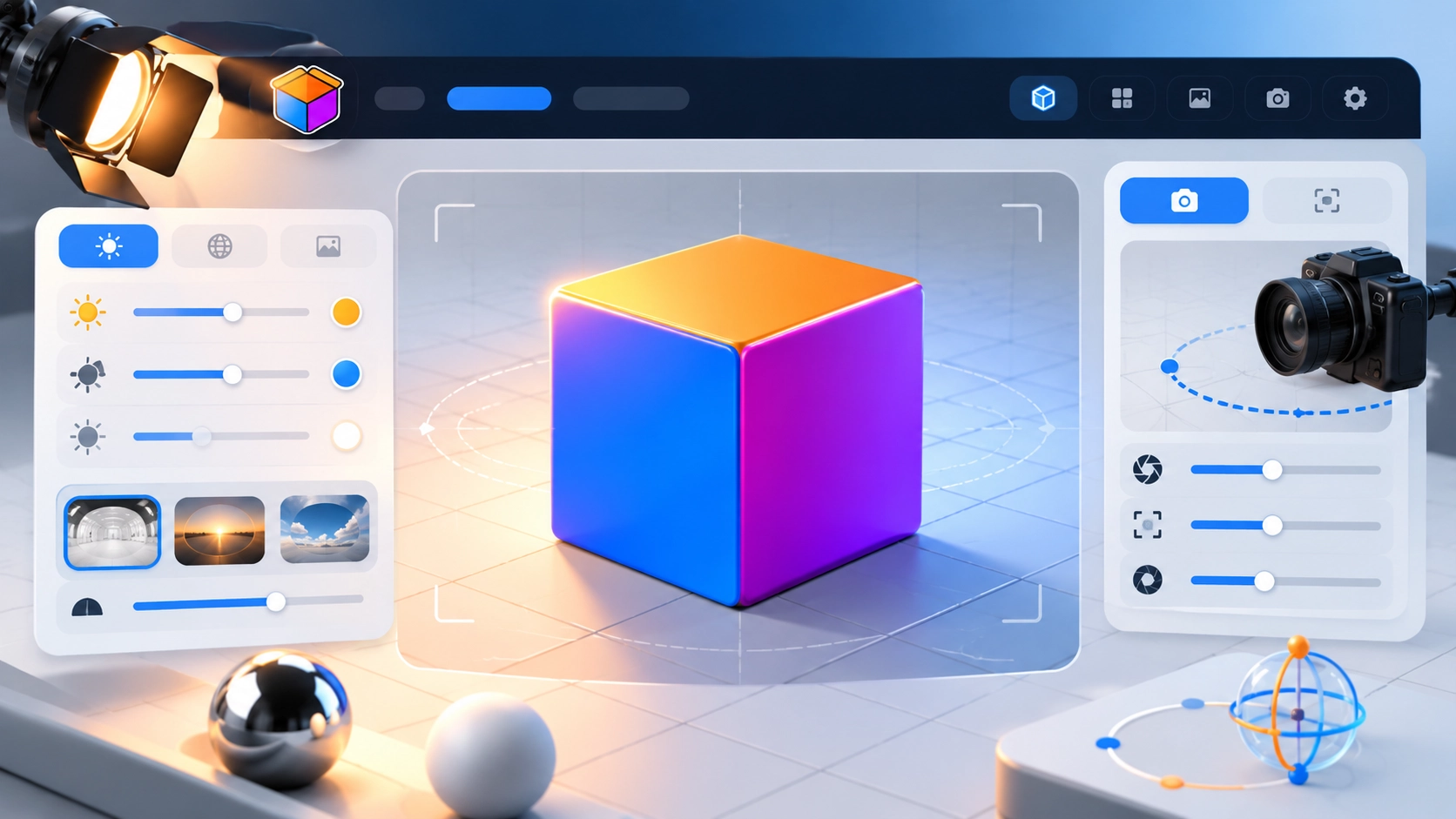
Task: Switch to the focus frame tab in right panel
Action: tap(1326, 201)
